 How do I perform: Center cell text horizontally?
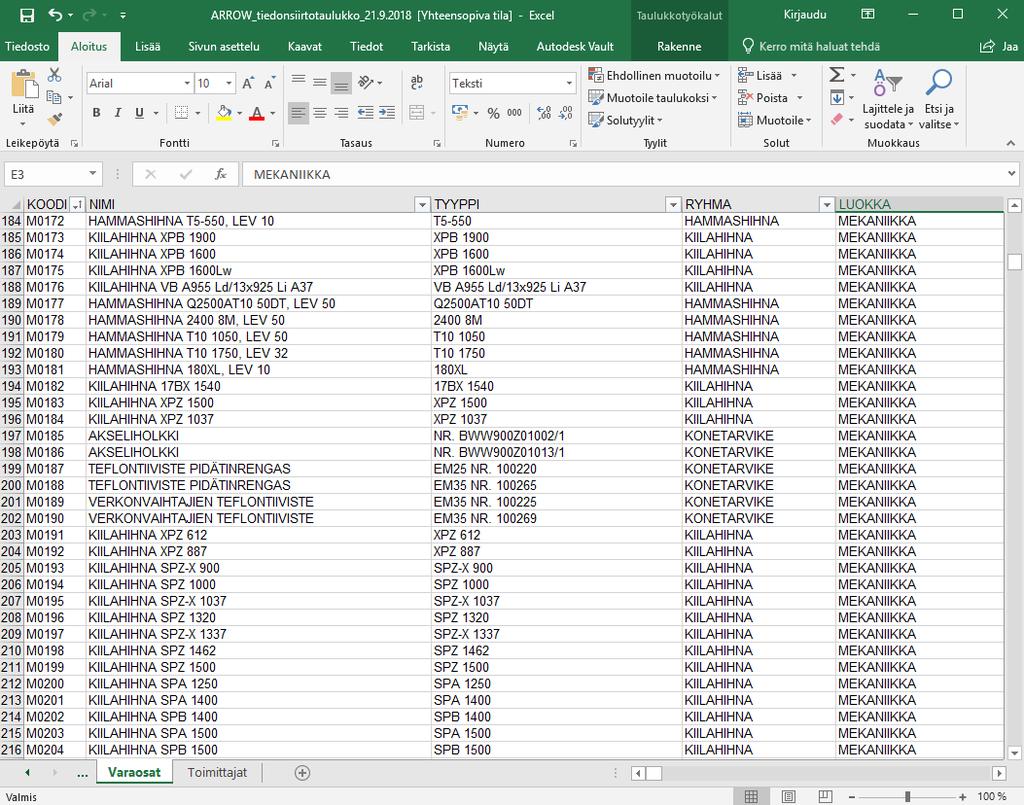320,113
